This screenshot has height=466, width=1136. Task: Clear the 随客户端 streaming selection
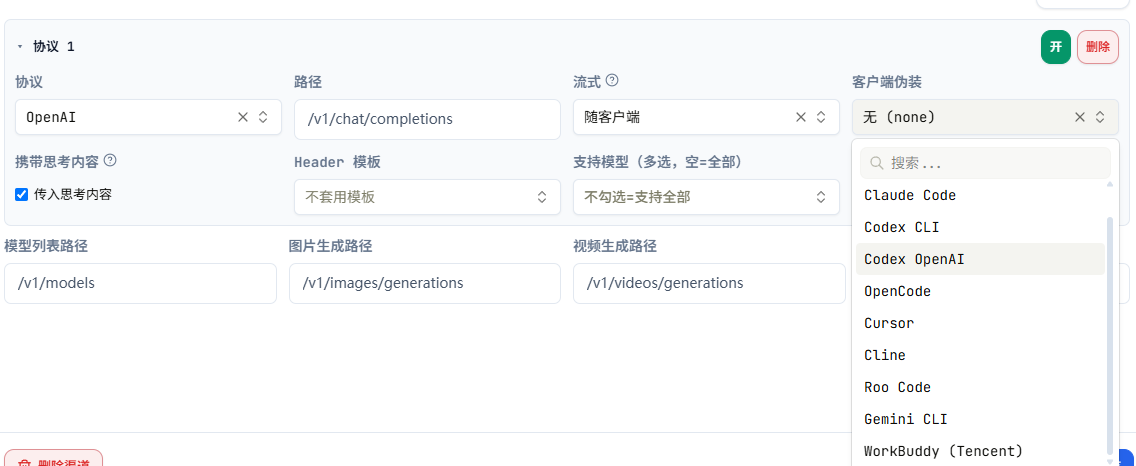tap(801, 117)
